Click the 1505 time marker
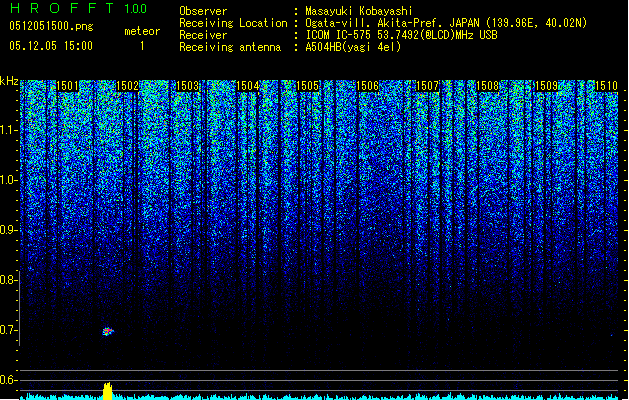This screenshot has width=629, height=400. point(307,86)
